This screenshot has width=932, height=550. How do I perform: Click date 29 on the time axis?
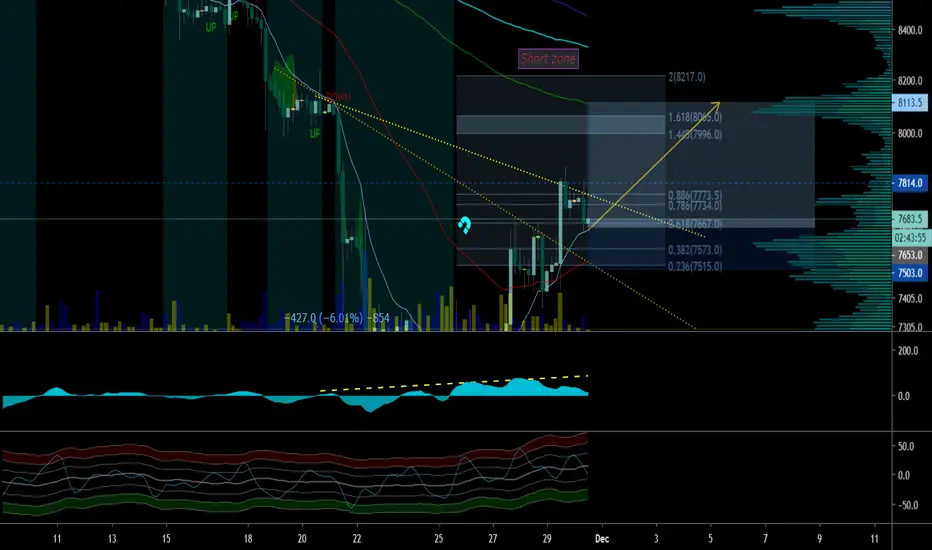547,539
